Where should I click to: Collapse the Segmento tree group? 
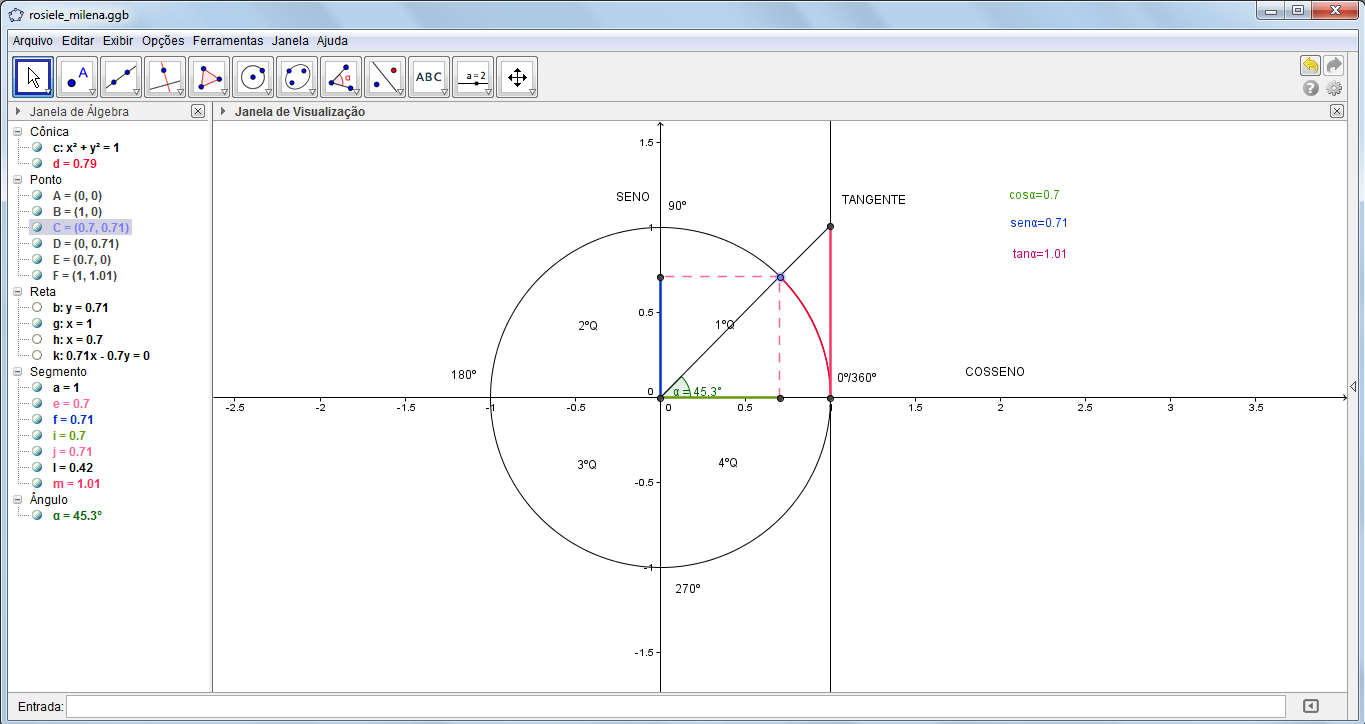(18, 371)
